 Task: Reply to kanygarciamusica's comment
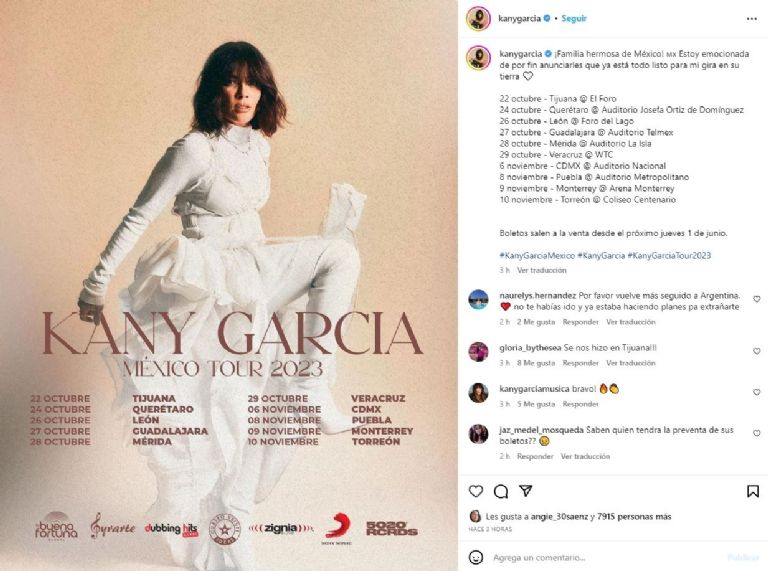pyautogui.click(x=580, y=404)
